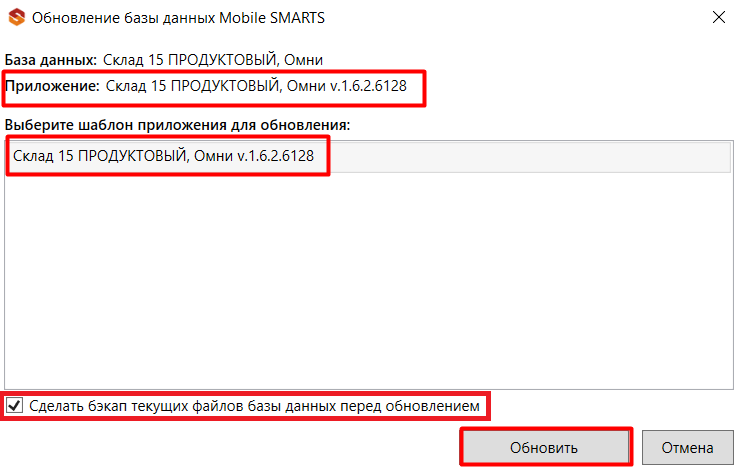Click the Mobile SMARTS logo icon
The width and height of the screenshot is (739, 470).
16,17
